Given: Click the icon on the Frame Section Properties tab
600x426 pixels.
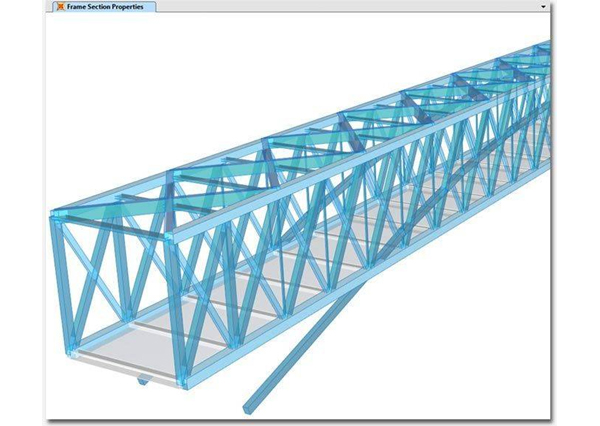Looking at the screenshot, I should click(x=60, y=7).
